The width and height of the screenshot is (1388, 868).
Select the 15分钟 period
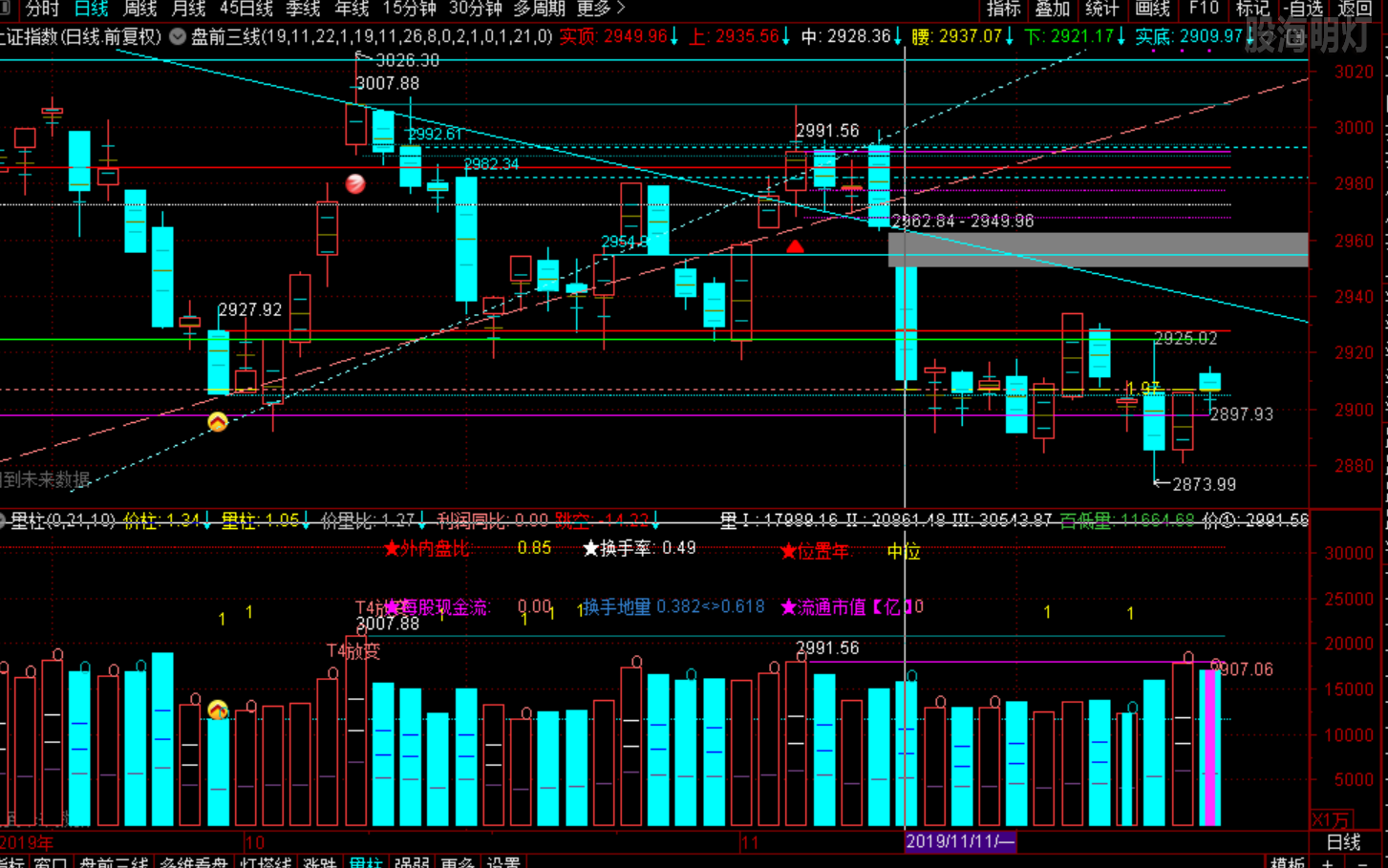(x=409, y=9)
